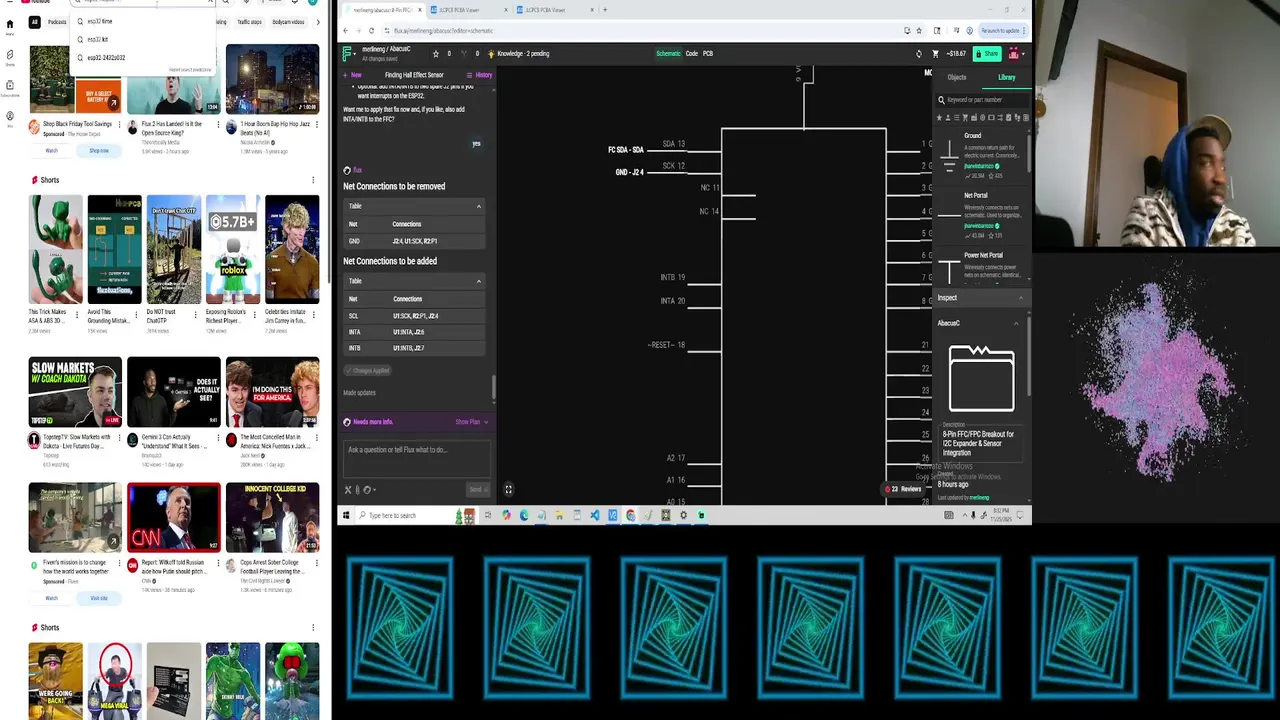Open Chrome from the taskbar
This screenshot has width=1280, height=720.
(x=631, y=515)
